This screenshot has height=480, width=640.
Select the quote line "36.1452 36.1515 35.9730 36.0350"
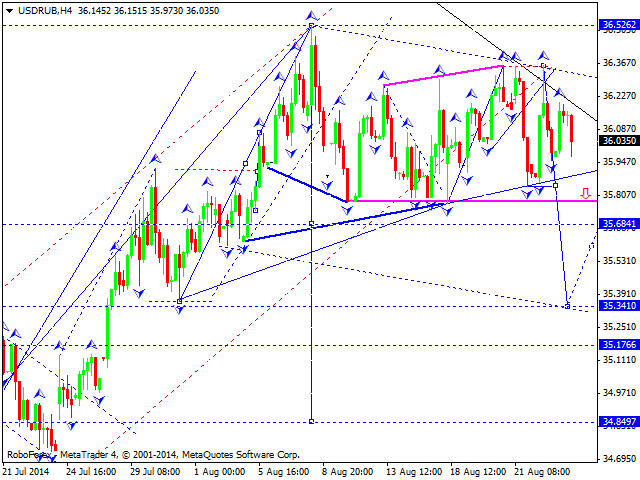[x=149, y=11]
